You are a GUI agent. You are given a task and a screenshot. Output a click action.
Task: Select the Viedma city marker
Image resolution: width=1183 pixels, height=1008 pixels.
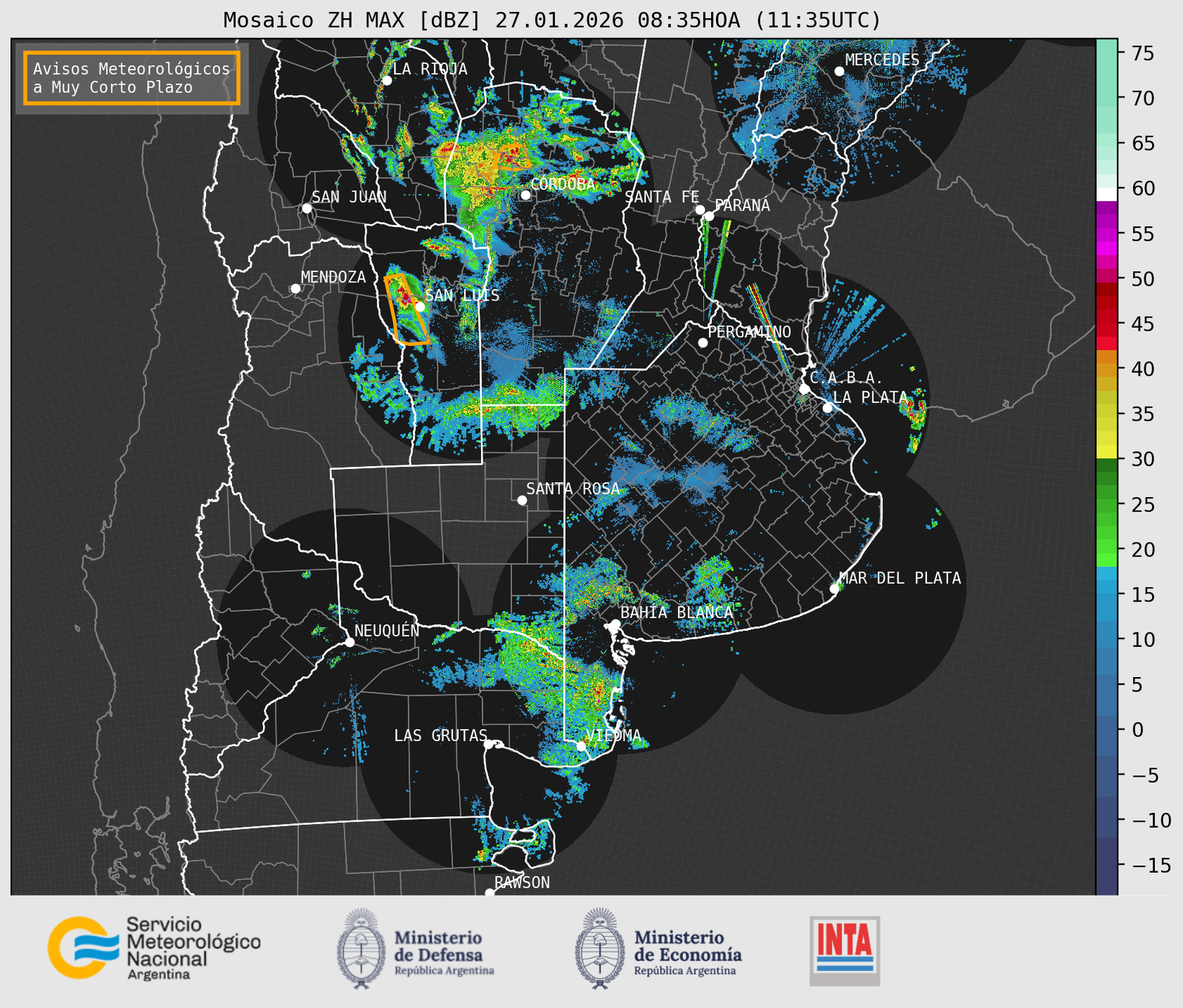coord(581,746)
